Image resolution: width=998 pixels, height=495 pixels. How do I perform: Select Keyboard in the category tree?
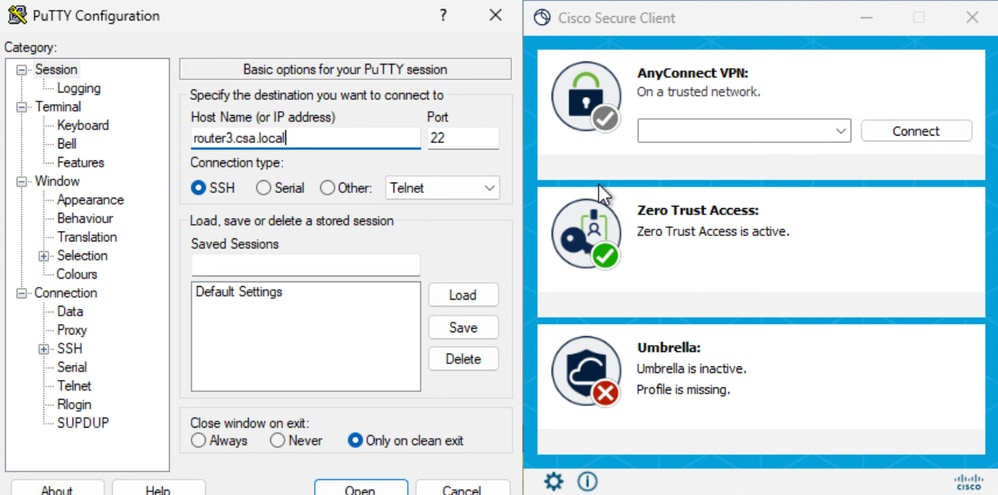tap(83, 125)
